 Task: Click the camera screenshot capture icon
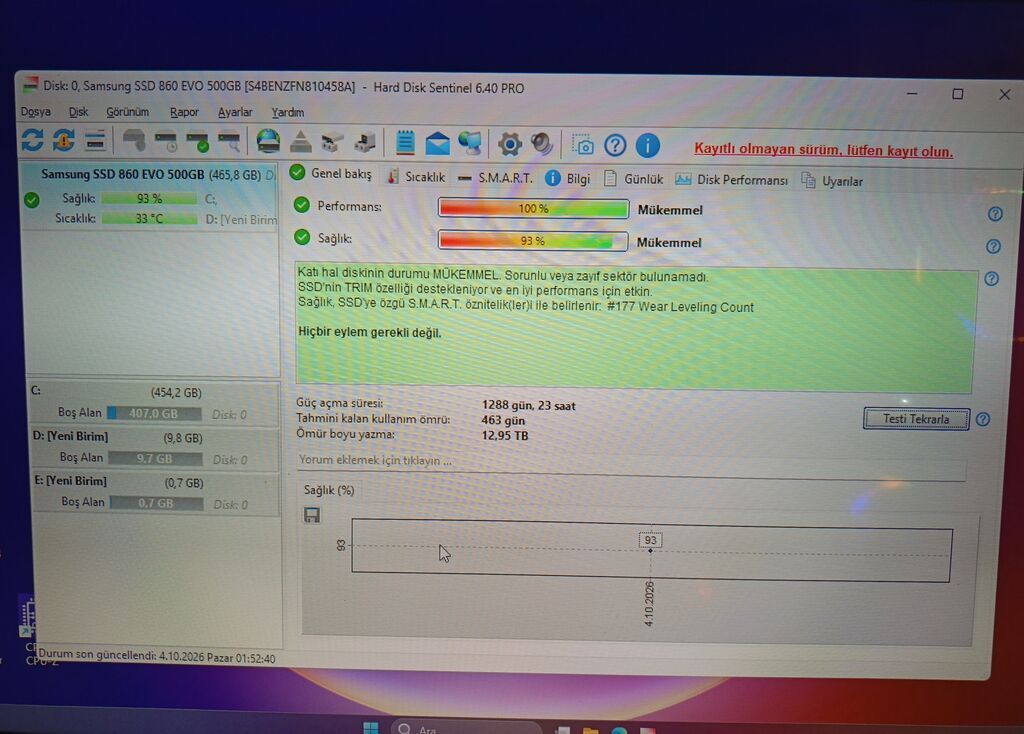[x=582, y=144]
